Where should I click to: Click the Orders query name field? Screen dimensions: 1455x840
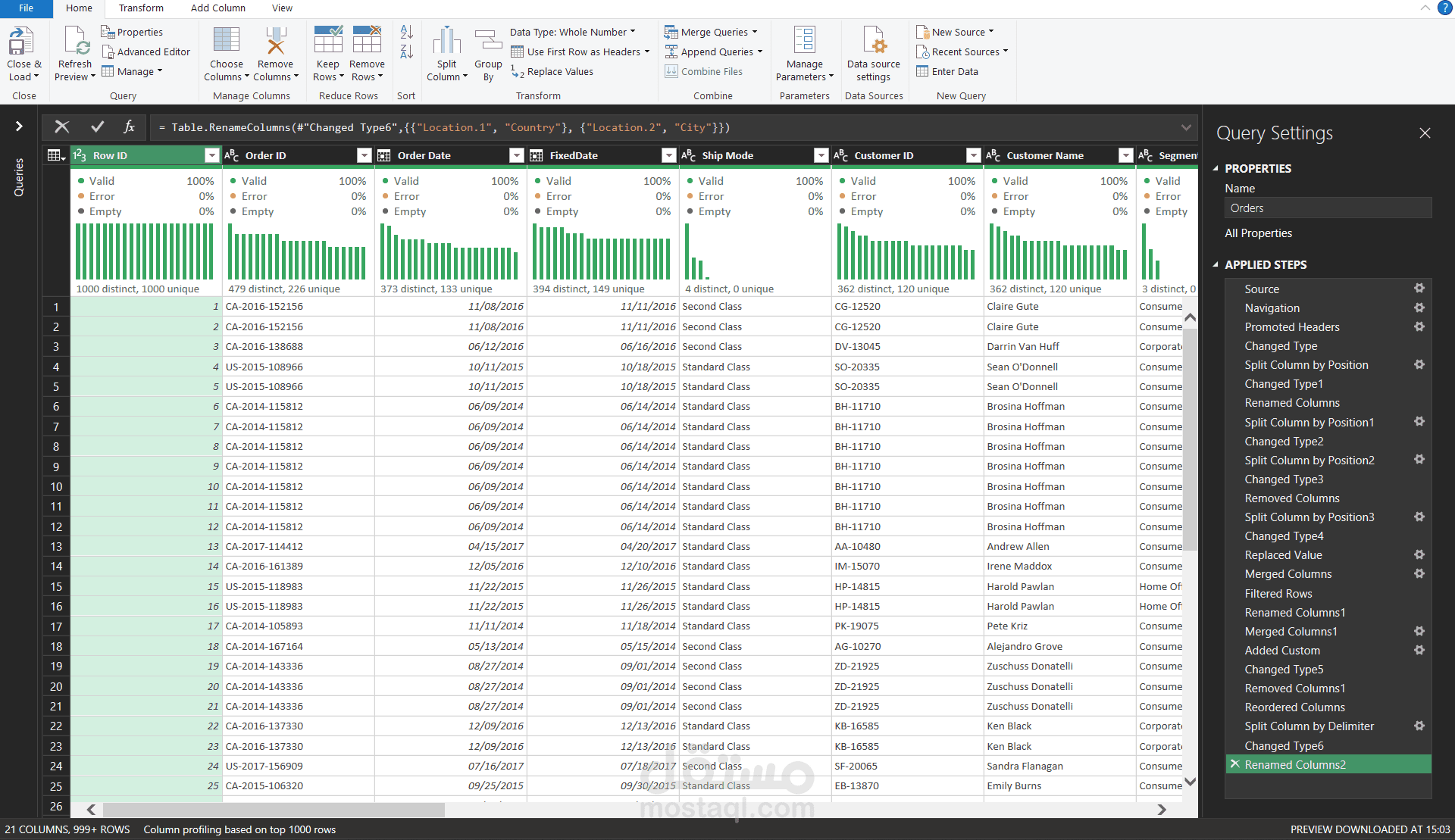pos(1327,208)
